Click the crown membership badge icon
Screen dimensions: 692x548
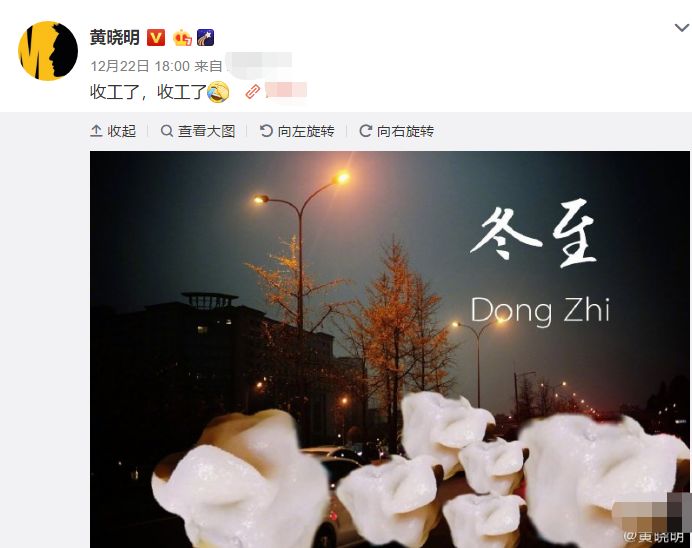pos(182,38)
